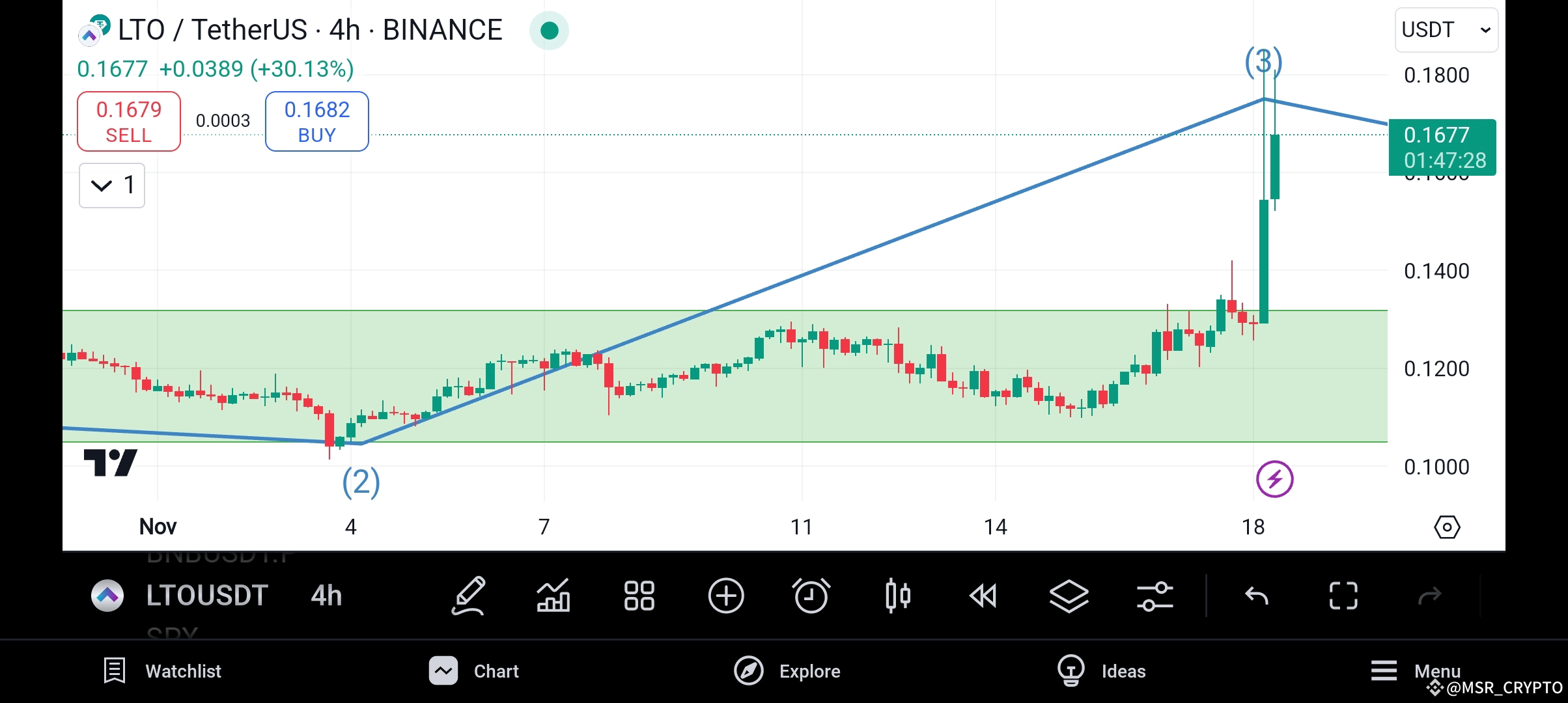Open the Ideas tab
This screenshot has width=1568, height=703.
click(x=1101, y=671)
